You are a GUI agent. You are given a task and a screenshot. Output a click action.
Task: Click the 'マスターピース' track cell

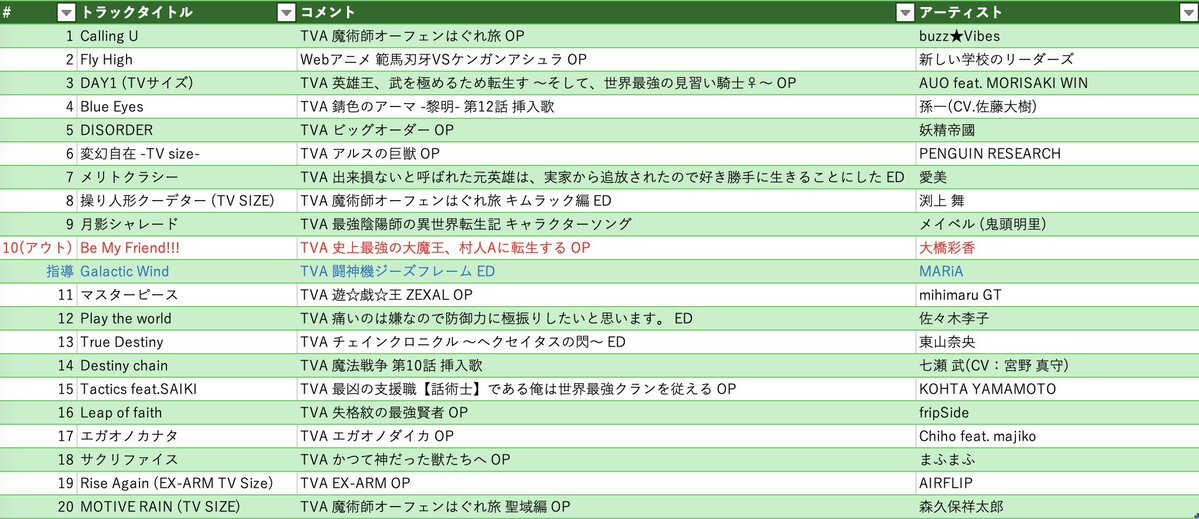tap(186, 295)
